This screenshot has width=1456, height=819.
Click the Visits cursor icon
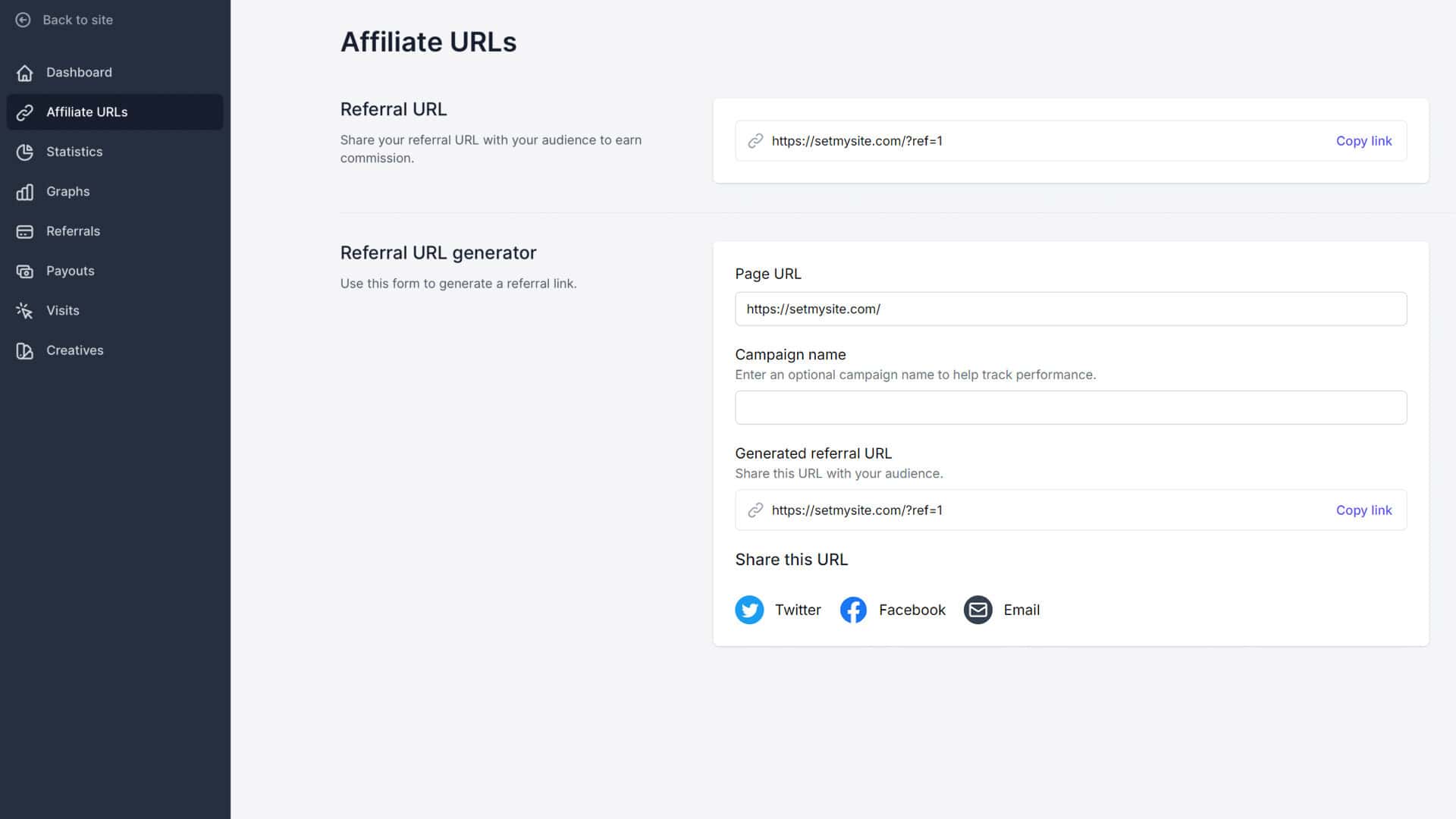[x=25, y=311]
